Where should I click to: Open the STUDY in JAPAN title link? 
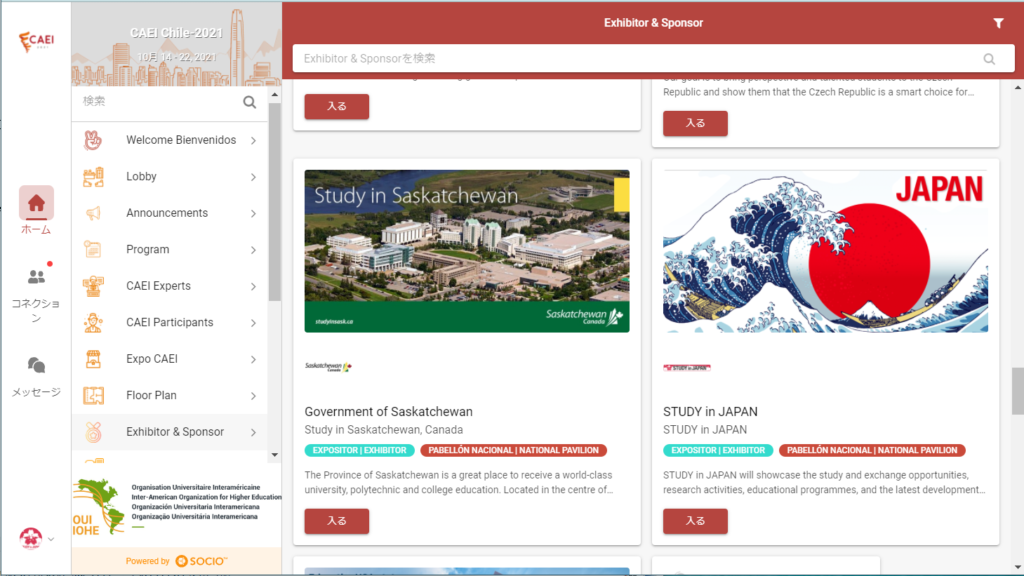711,411
